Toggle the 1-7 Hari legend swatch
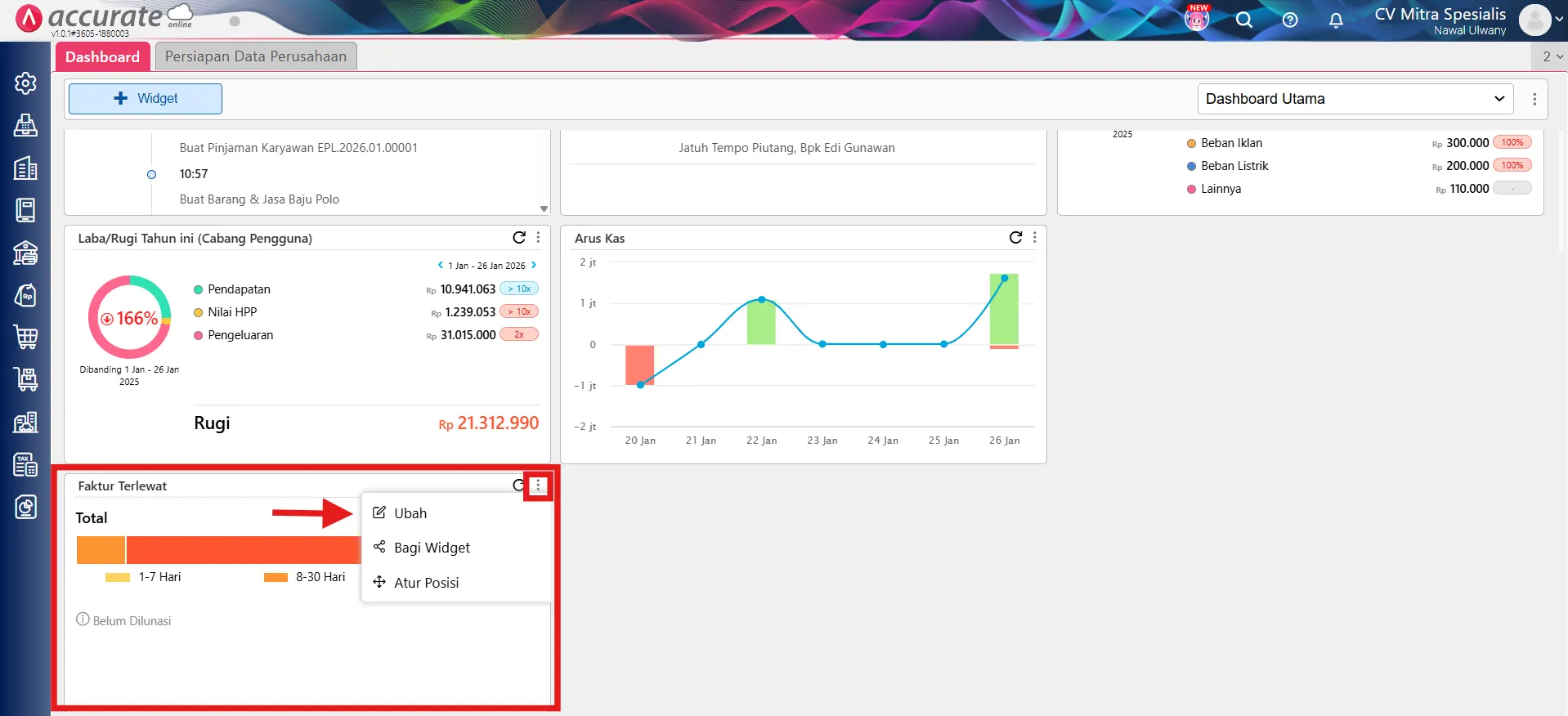The width and height of the screenshot is (1568, 716). 118,577
